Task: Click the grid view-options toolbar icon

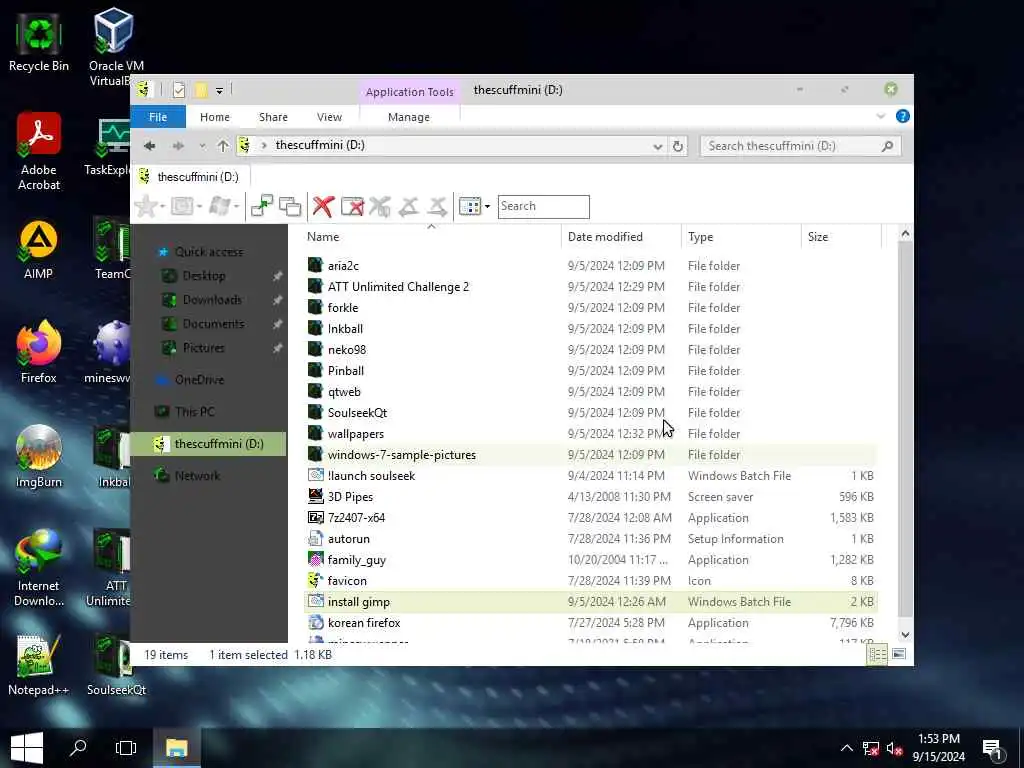Action: (x=470, y=206)
